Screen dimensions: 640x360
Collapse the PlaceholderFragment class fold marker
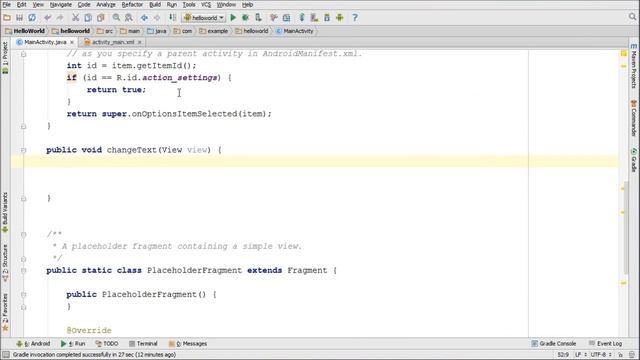[23, 271]
